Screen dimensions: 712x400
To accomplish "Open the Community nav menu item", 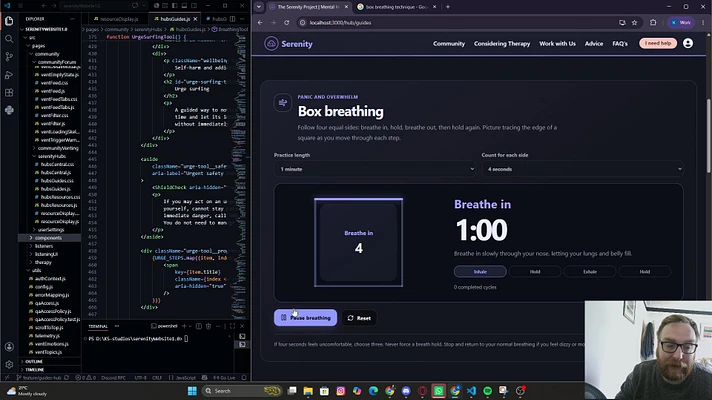I will [449, 44].
